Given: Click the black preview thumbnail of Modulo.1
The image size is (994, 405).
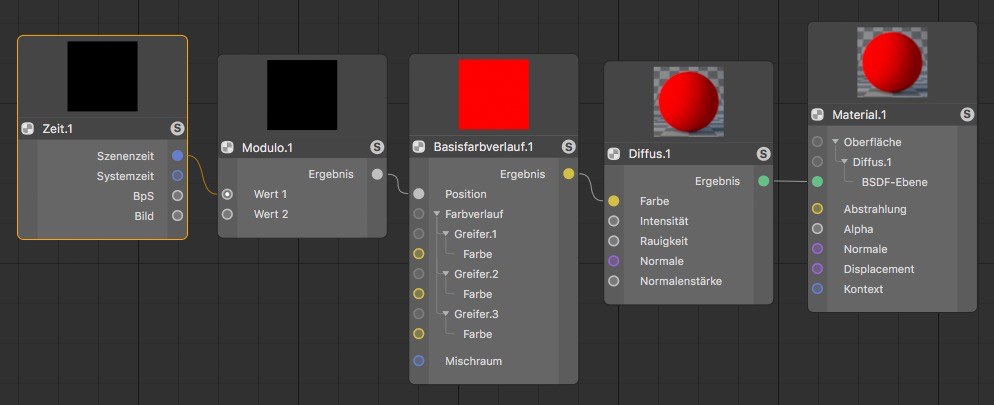Looking at the screenshot, I should (302, 95).
